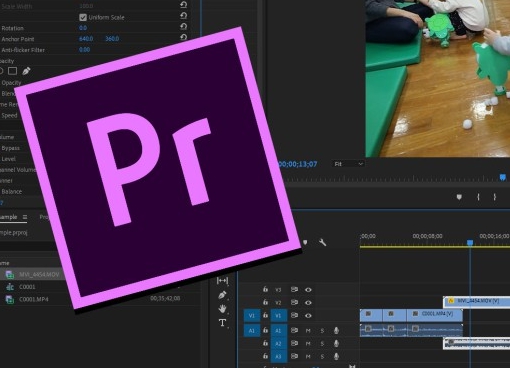The width and height of the screenshot is (510, 368).
Task: Select the MVI_4454 audio clip on track A2
Action: tap(477, 343)
